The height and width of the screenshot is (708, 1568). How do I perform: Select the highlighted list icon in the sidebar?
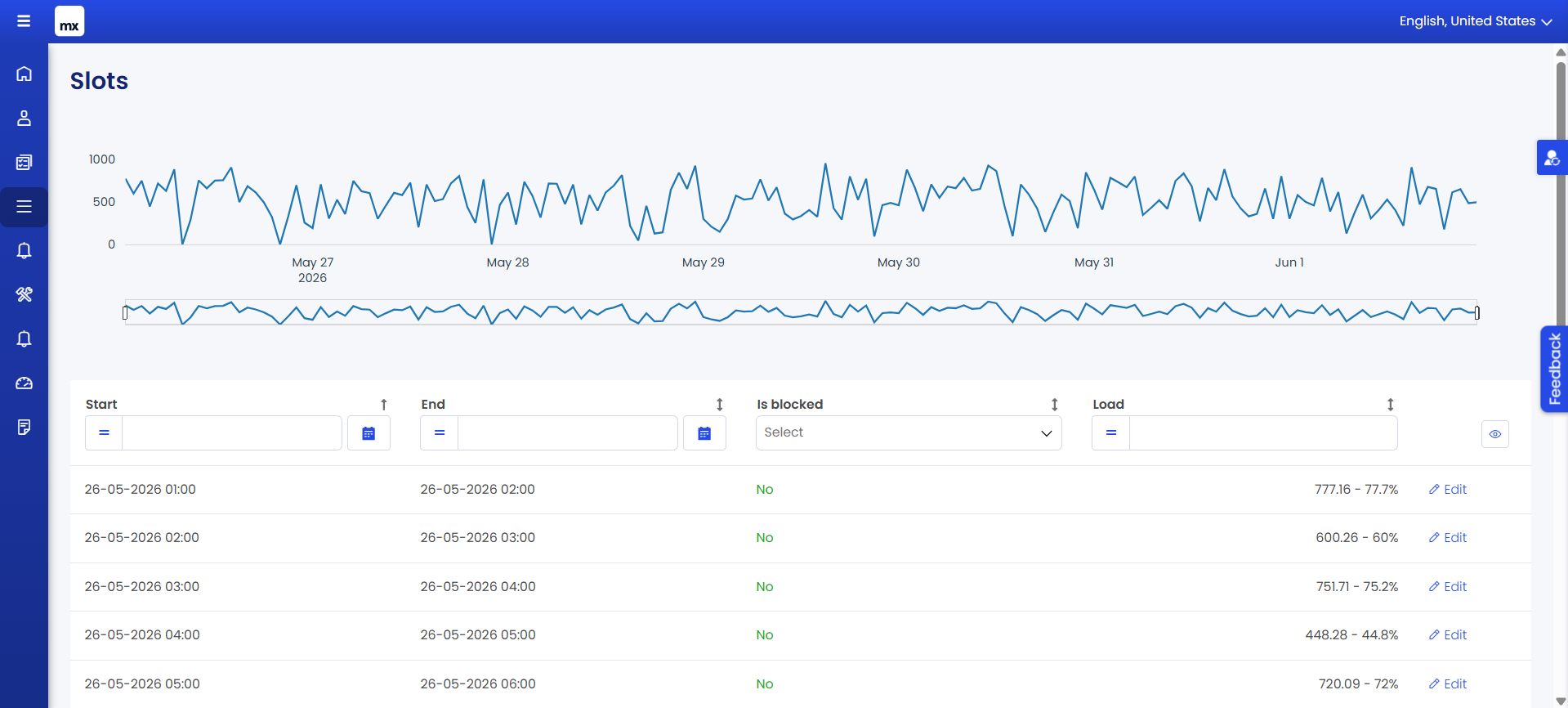click(x=24, y=206)
